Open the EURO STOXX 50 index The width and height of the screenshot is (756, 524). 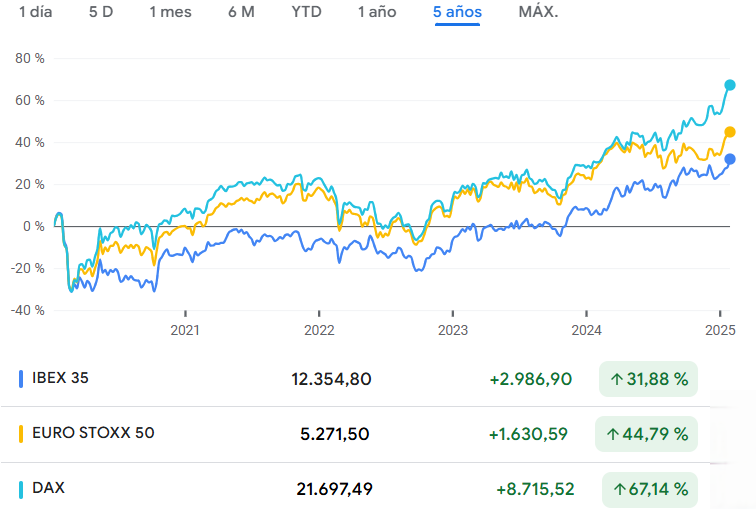93,434
